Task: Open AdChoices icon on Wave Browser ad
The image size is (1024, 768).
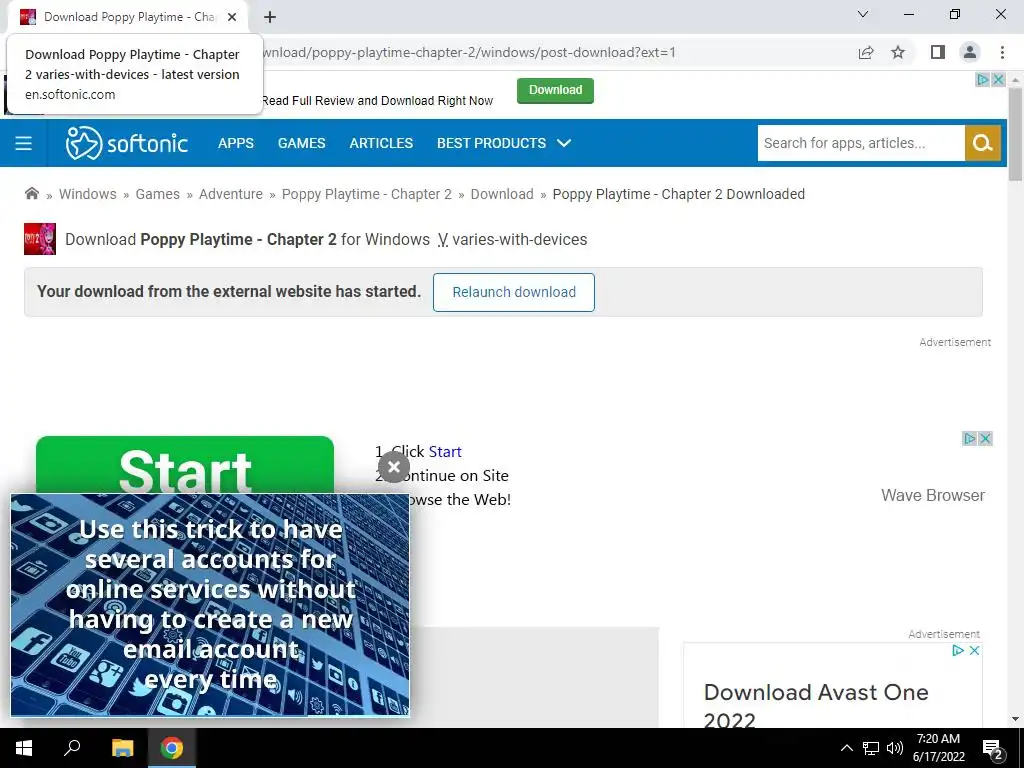Action: [970, 438]
